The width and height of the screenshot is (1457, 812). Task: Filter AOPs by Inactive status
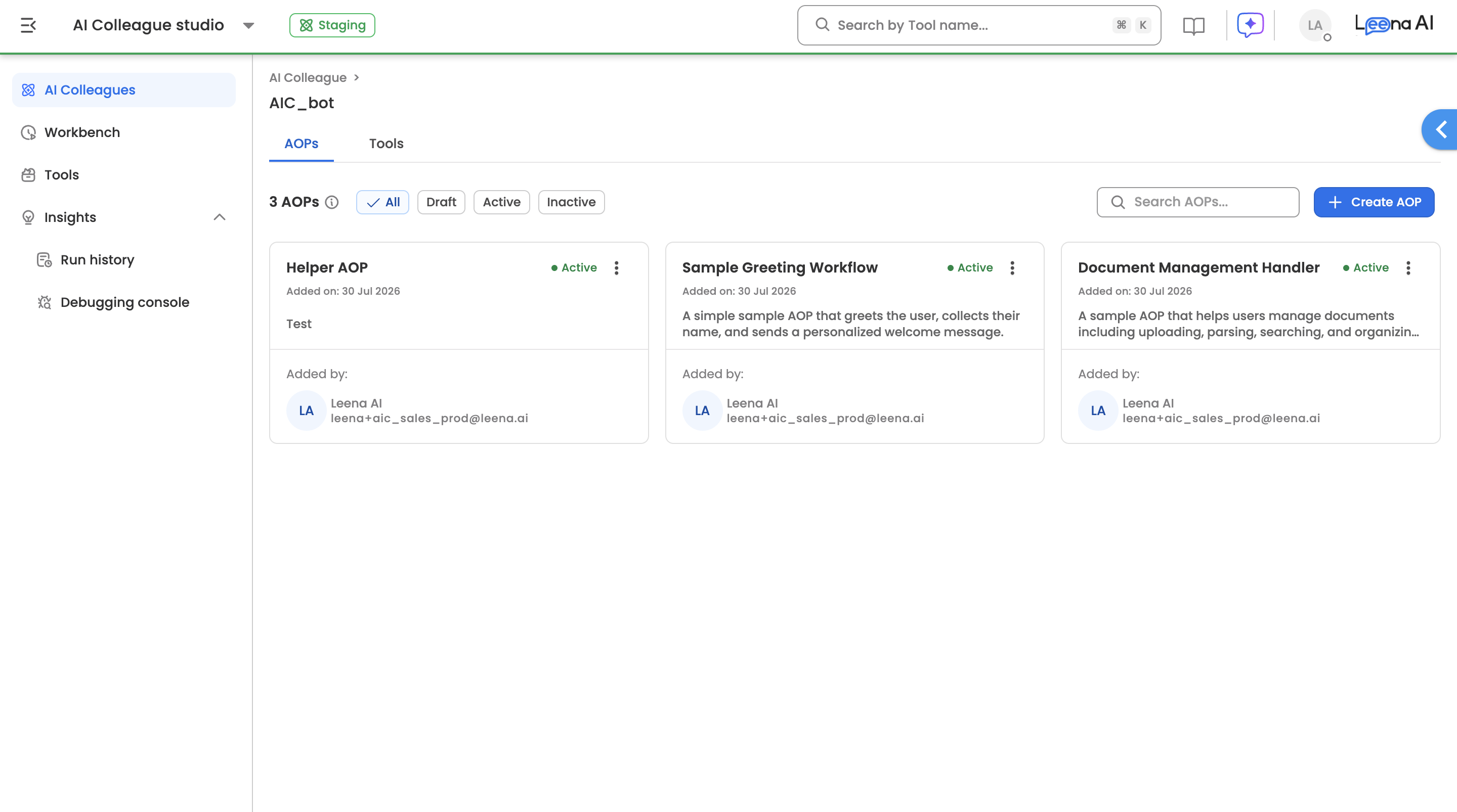[x=571, y=202]
